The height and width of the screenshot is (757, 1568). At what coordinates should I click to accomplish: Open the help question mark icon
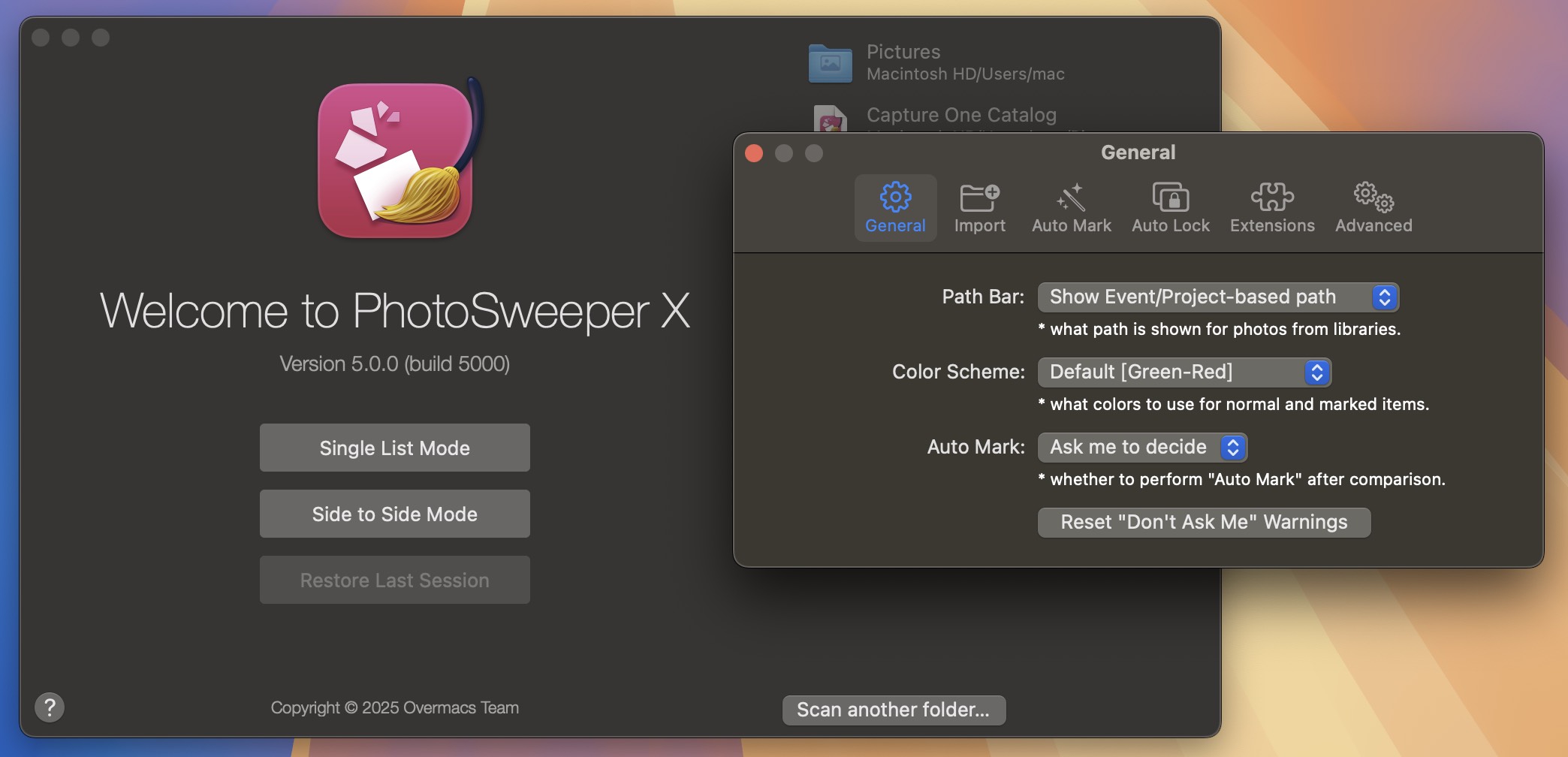click(50, 706)
